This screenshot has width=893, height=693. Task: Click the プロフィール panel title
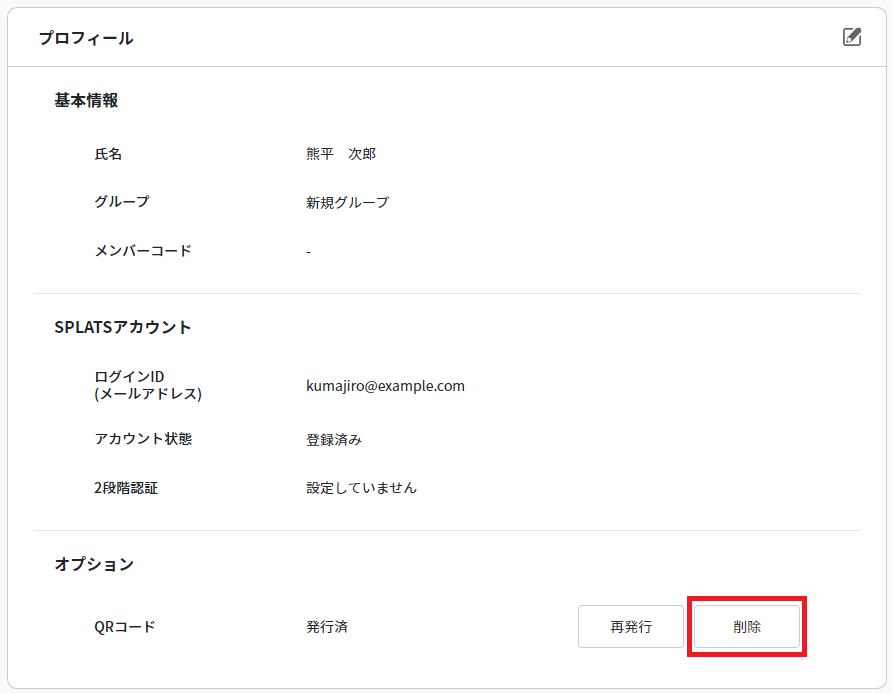coord(85,36)
